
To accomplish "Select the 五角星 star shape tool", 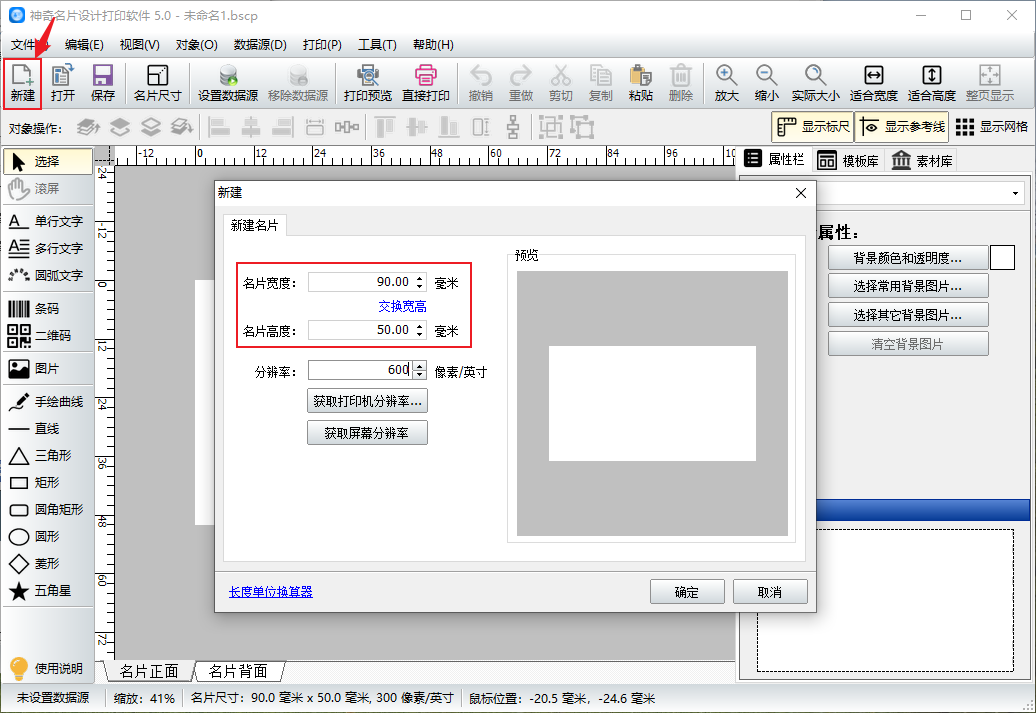I will [x=47, y=591].
